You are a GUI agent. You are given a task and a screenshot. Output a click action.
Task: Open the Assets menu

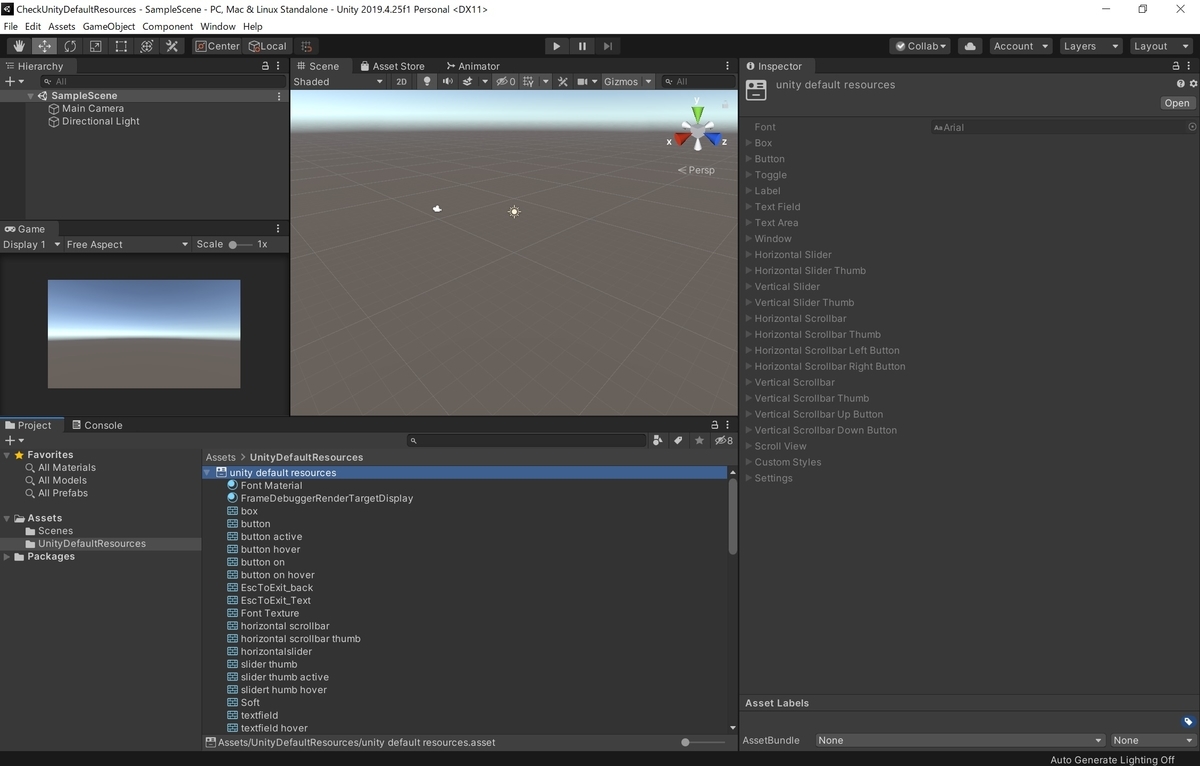pyautogui.click(x=62, y=26)
